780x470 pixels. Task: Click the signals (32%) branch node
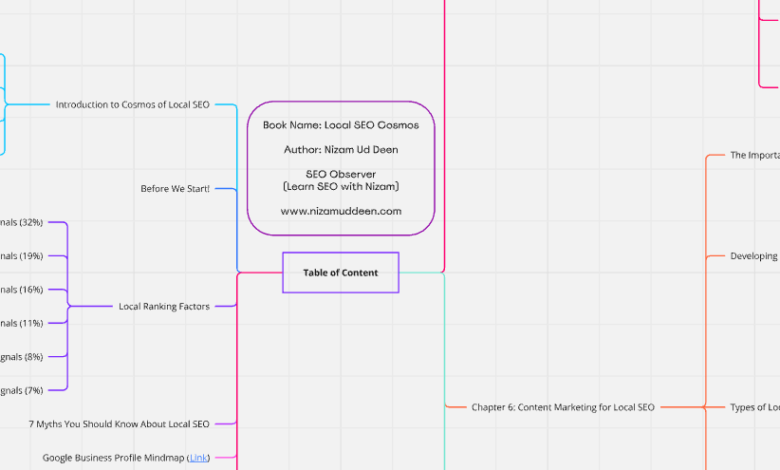click(x=21, y=222)
